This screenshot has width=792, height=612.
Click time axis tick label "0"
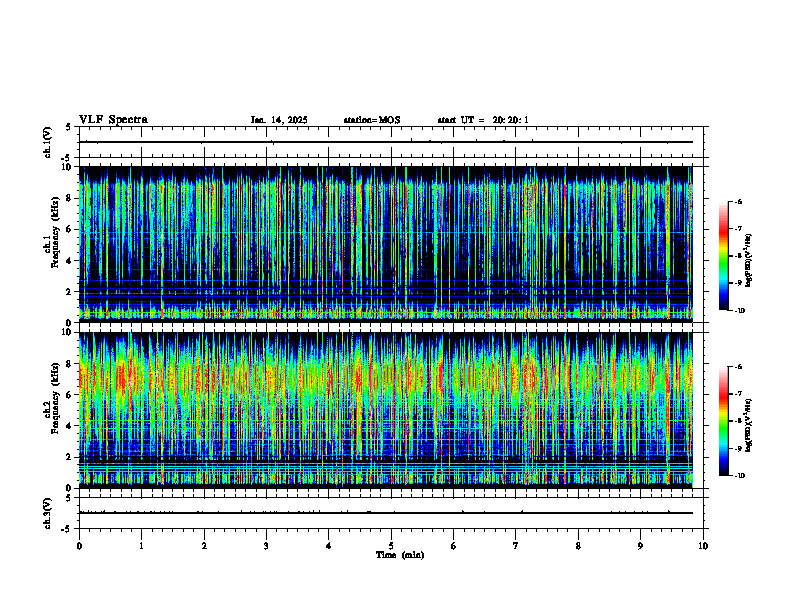point(79,546)
